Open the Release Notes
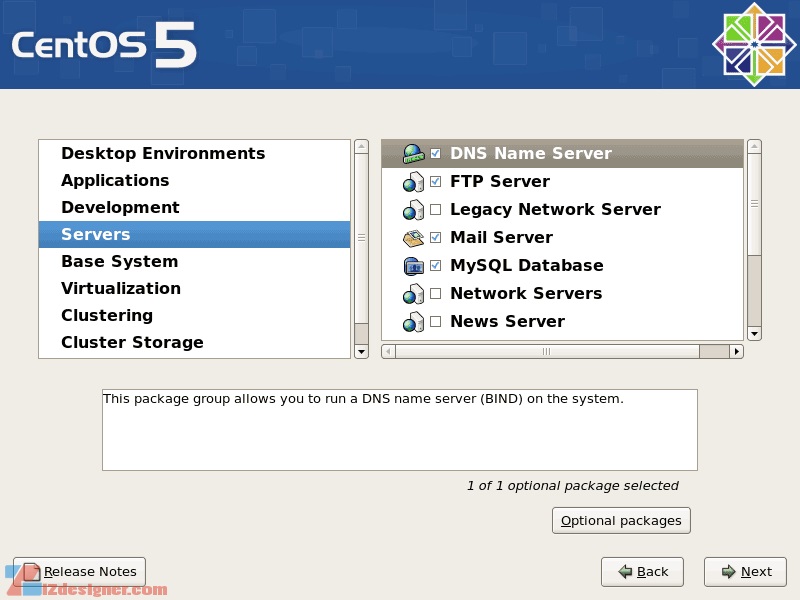The image size is (800, 600). 80,572
